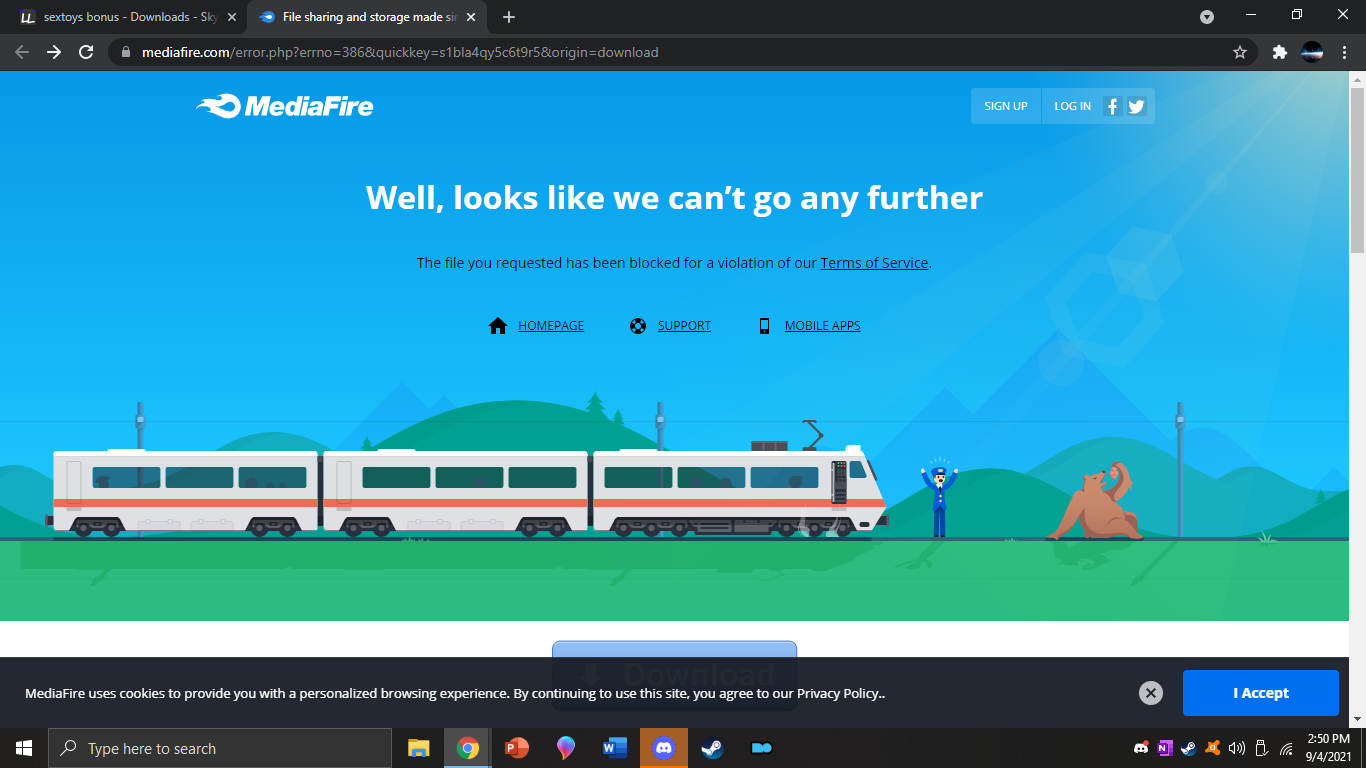Click the scrollbar down arrow
The height and width of the screenshot is (768, 1366).
click(x=1357, y=719)
